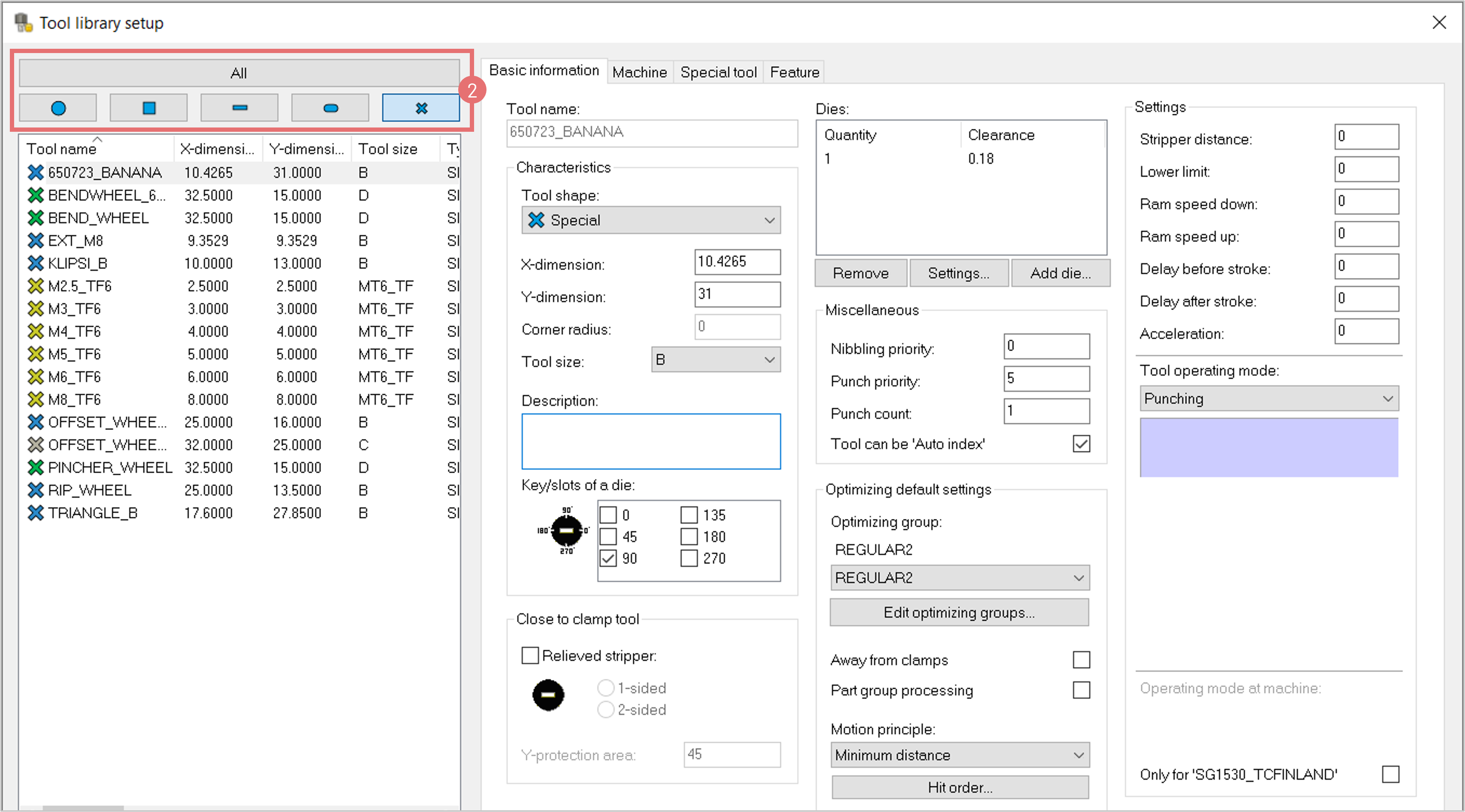Click the Description text field
1465x812 pixels.
click(x=651, y=441)
